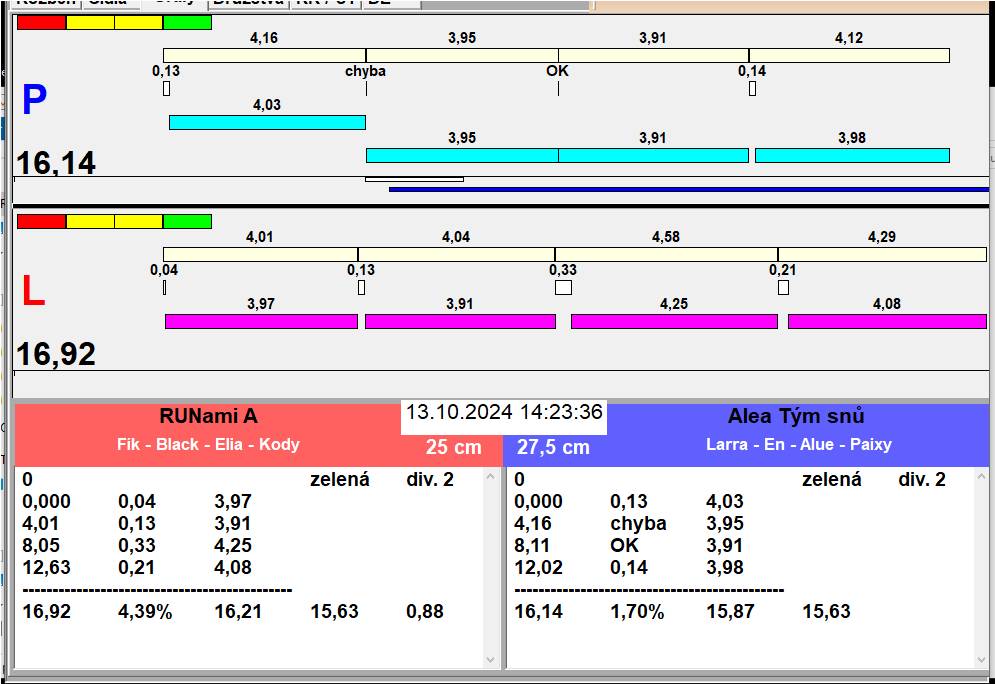Image resolution: width=995 pixels, height=684 pixels.
Task: Click the marker box under 0,21 in lane L
Action: pos(783,288)
